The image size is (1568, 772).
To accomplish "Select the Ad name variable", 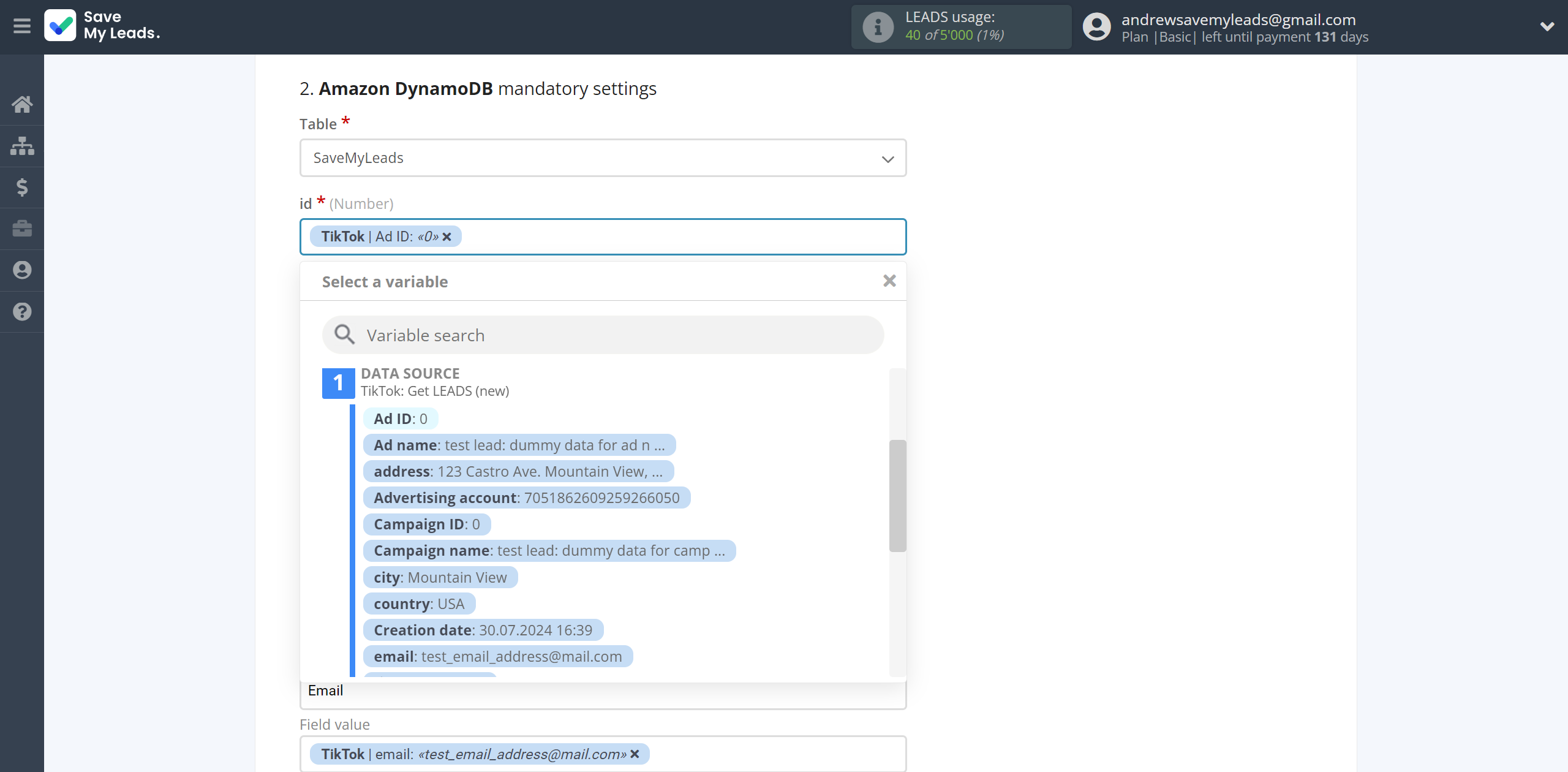I will click(519, 445).
